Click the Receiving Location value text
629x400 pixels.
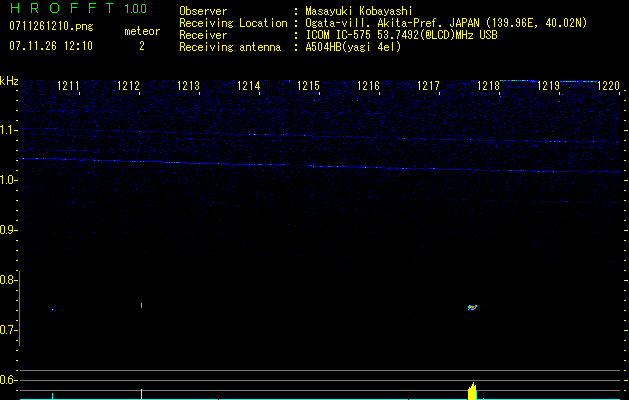[x=446, y=23]
